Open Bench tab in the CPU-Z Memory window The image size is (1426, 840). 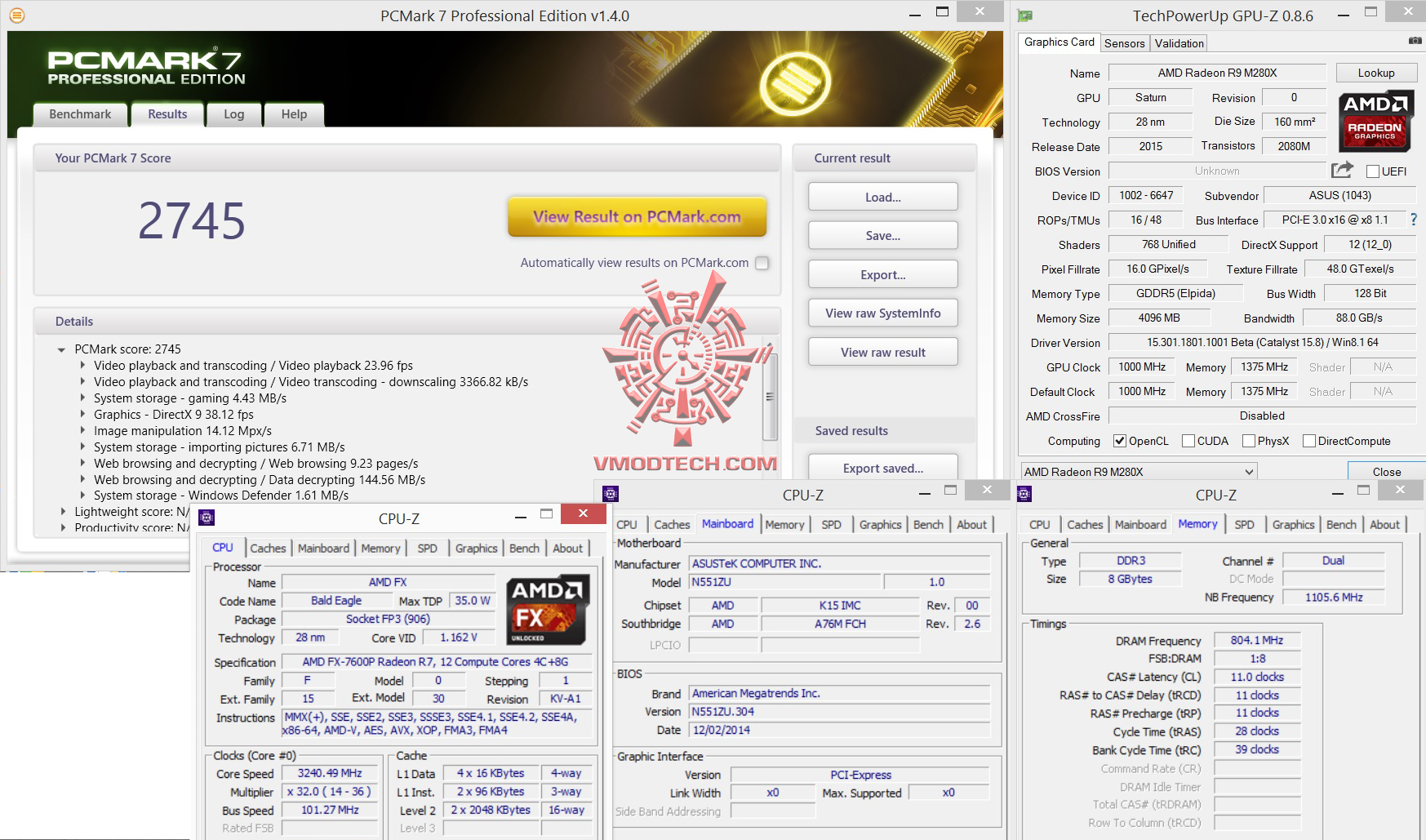[1341, 525]
